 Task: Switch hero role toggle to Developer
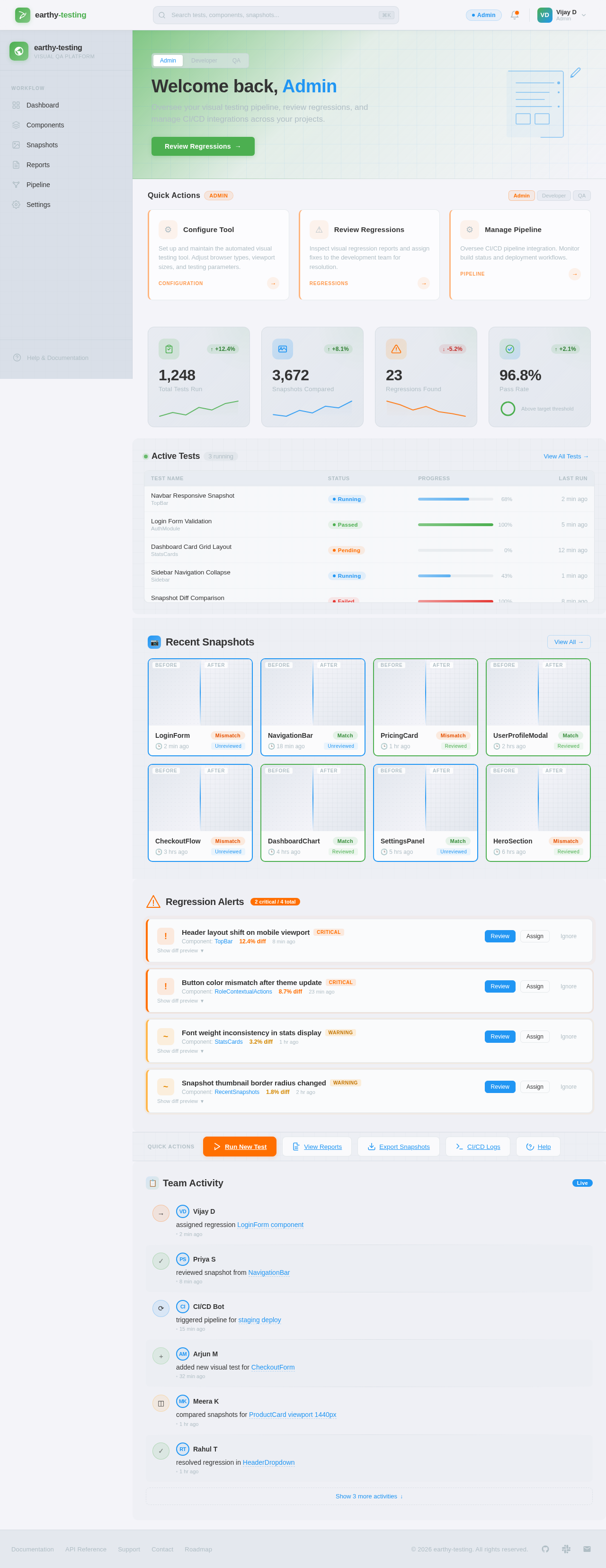204,60
